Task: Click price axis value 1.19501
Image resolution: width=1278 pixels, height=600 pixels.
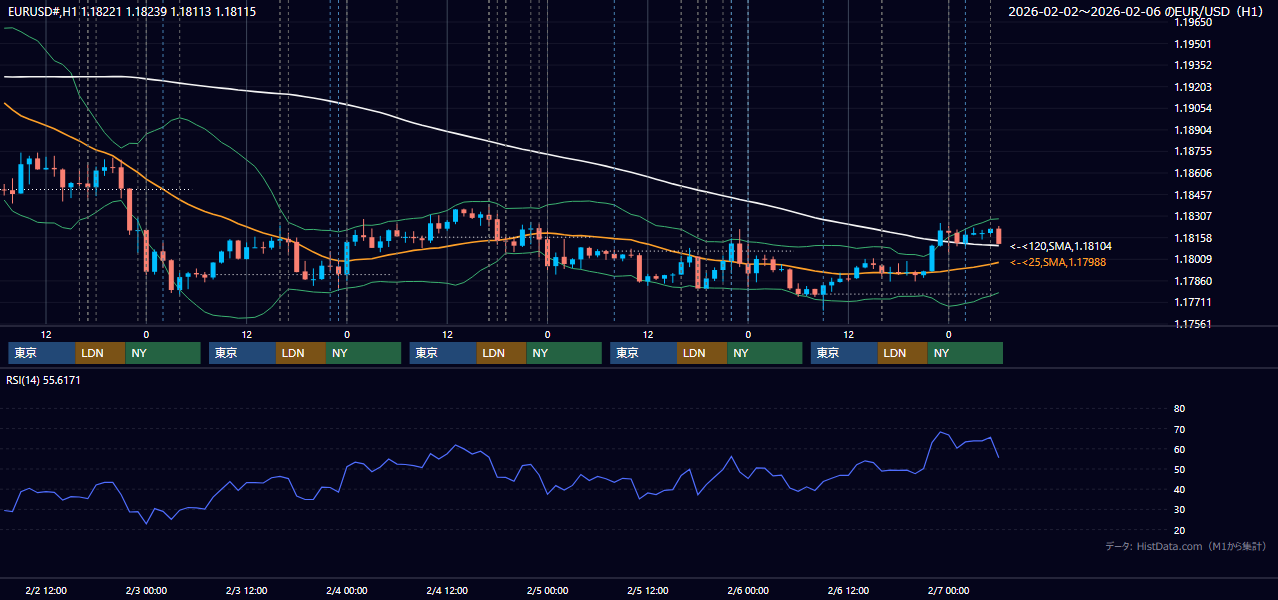Action: [x=1192, y=44]
